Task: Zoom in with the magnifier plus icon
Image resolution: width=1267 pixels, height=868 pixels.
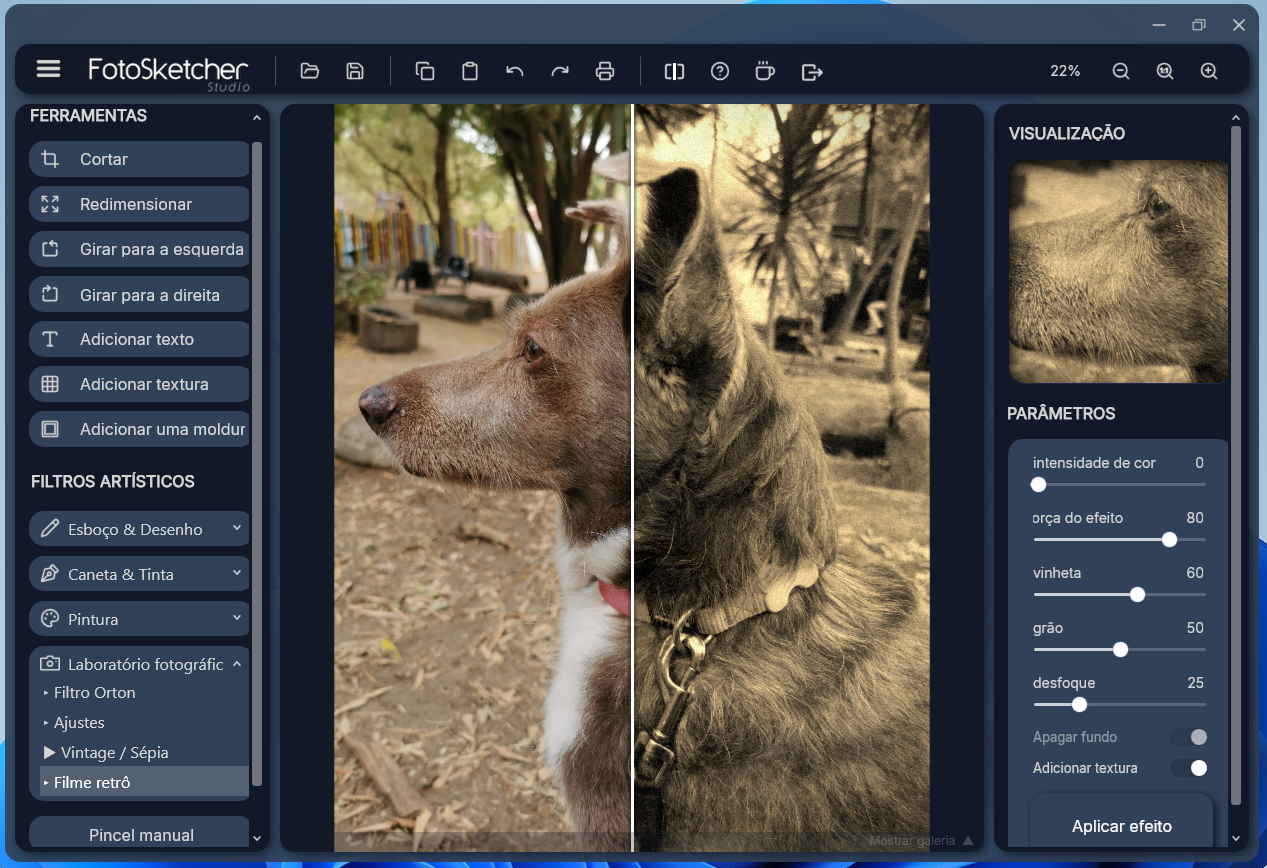Action: [x=1209, y=71]
